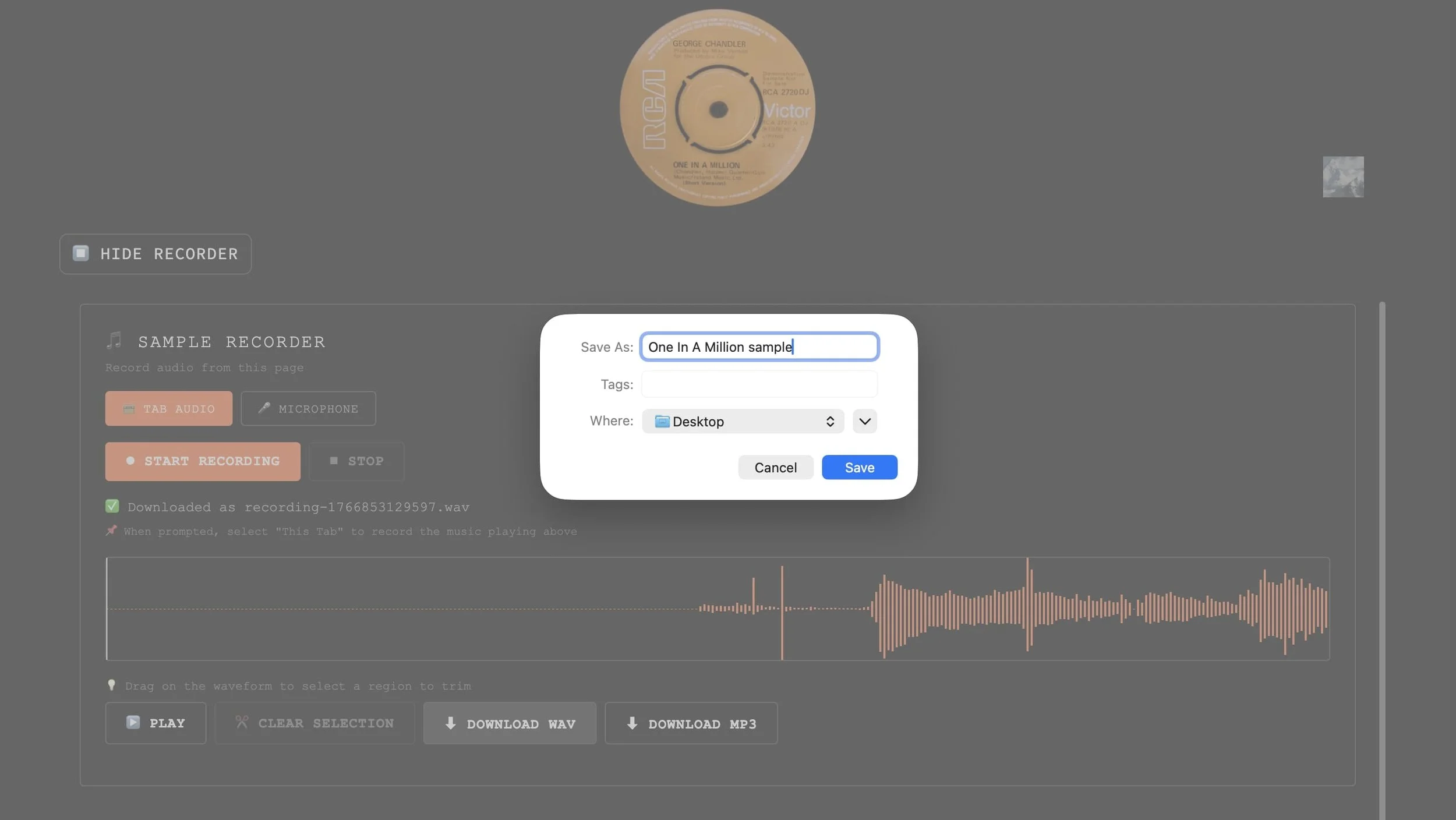Click the Save button in dialog
The height and width of the screenshot is (820, 1456).
click(x=859, y=467)
